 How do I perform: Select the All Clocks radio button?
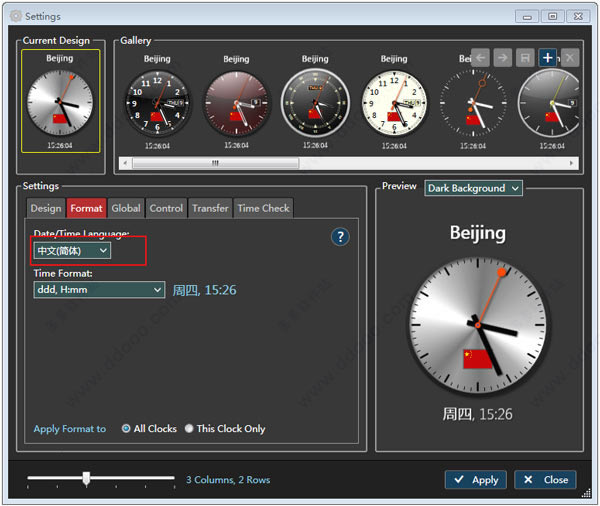(126, 429)
